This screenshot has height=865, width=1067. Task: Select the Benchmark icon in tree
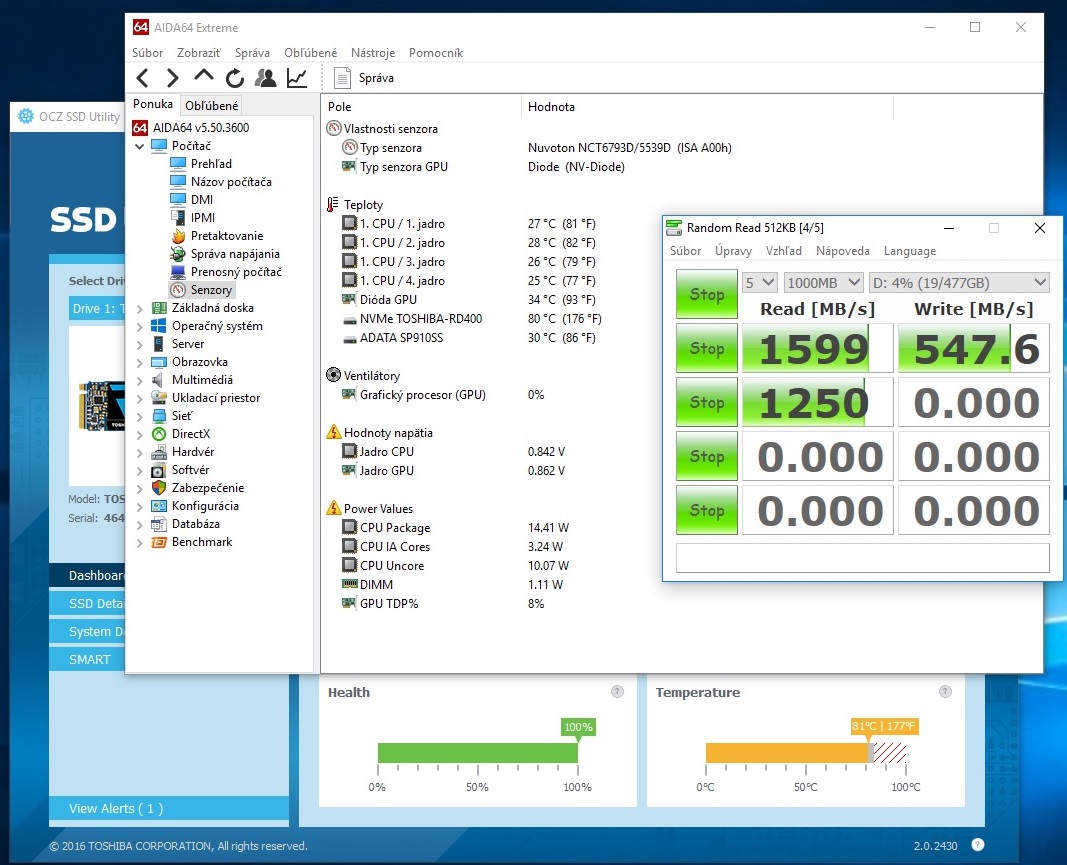pos(159,542)
